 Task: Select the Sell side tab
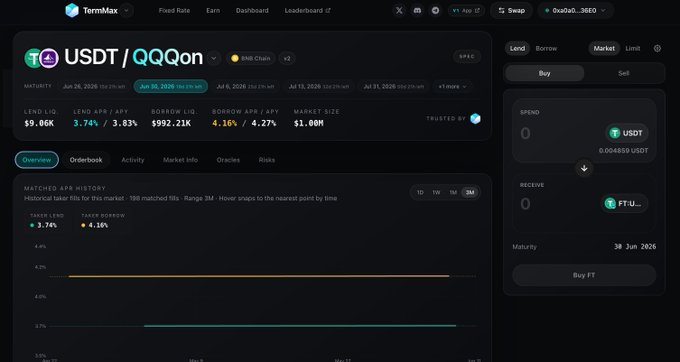coord(623,73)
